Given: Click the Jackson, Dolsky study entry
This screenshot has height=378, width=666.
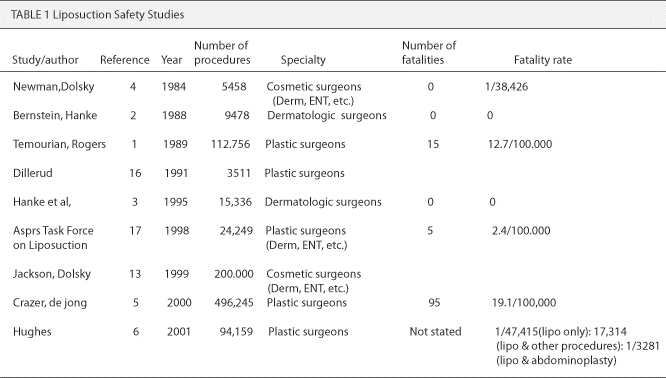Looking at the screenshot, I should [52, 274].
